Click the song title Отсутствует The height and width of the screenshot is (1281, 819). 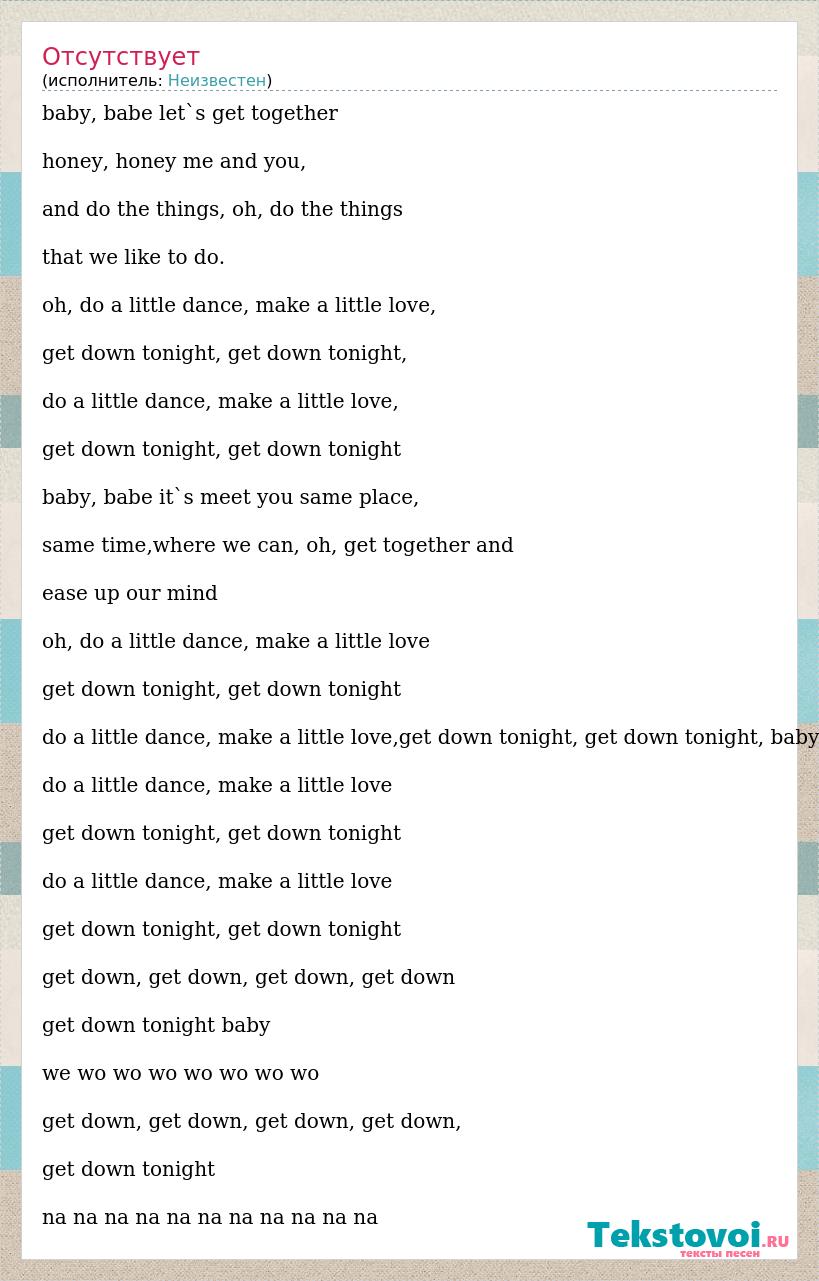pyautogui.click(x=121, y=57)
